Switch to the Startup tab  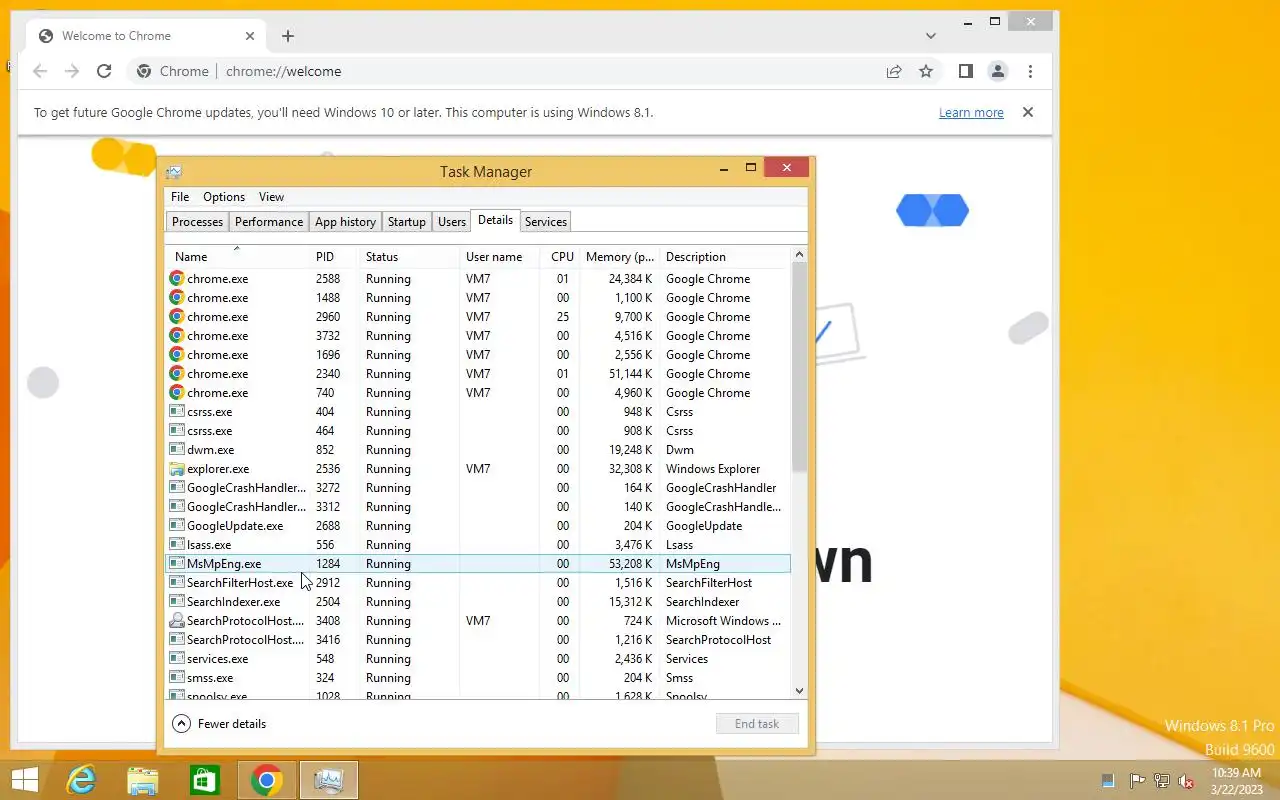(407, 222)
